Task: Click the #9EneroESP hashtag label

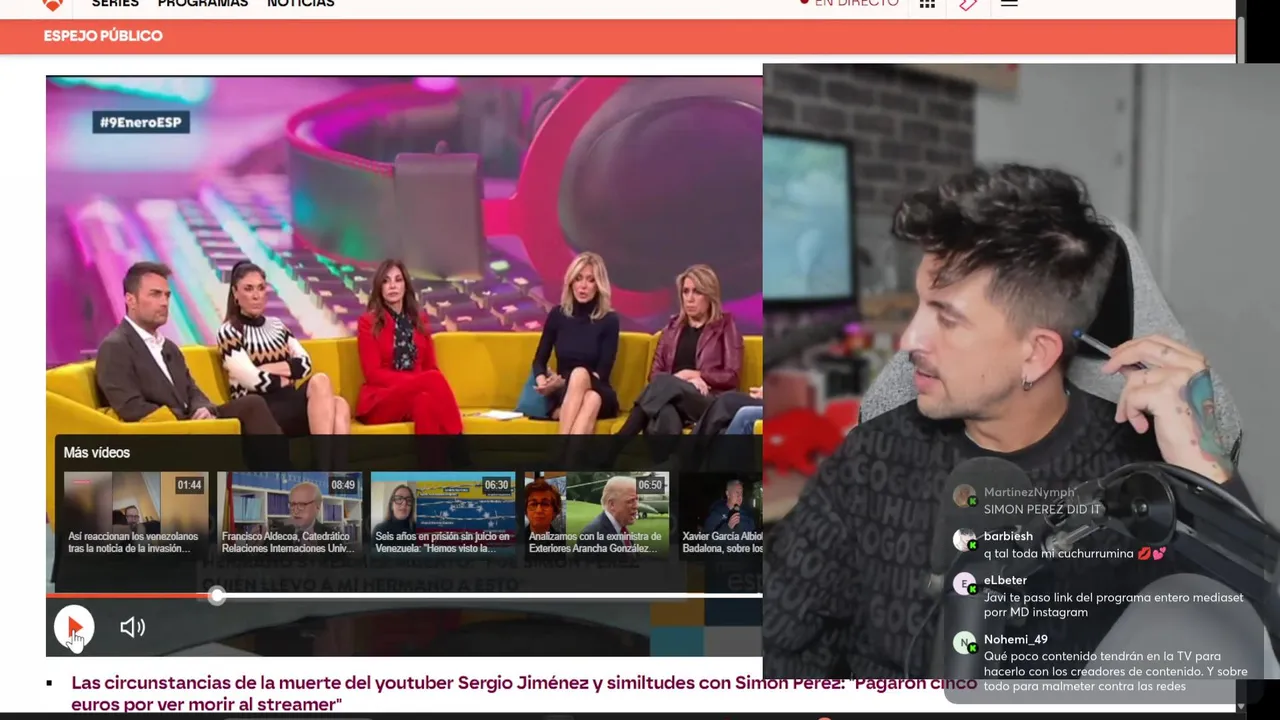Action: point(141,122)
